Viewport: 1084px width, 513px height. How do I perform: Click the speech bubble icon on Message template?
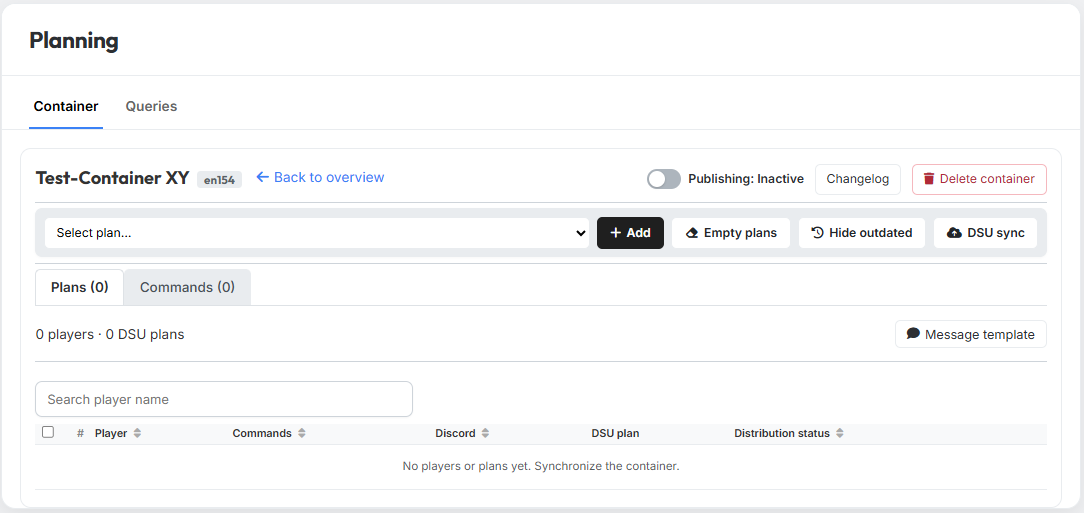913,334
